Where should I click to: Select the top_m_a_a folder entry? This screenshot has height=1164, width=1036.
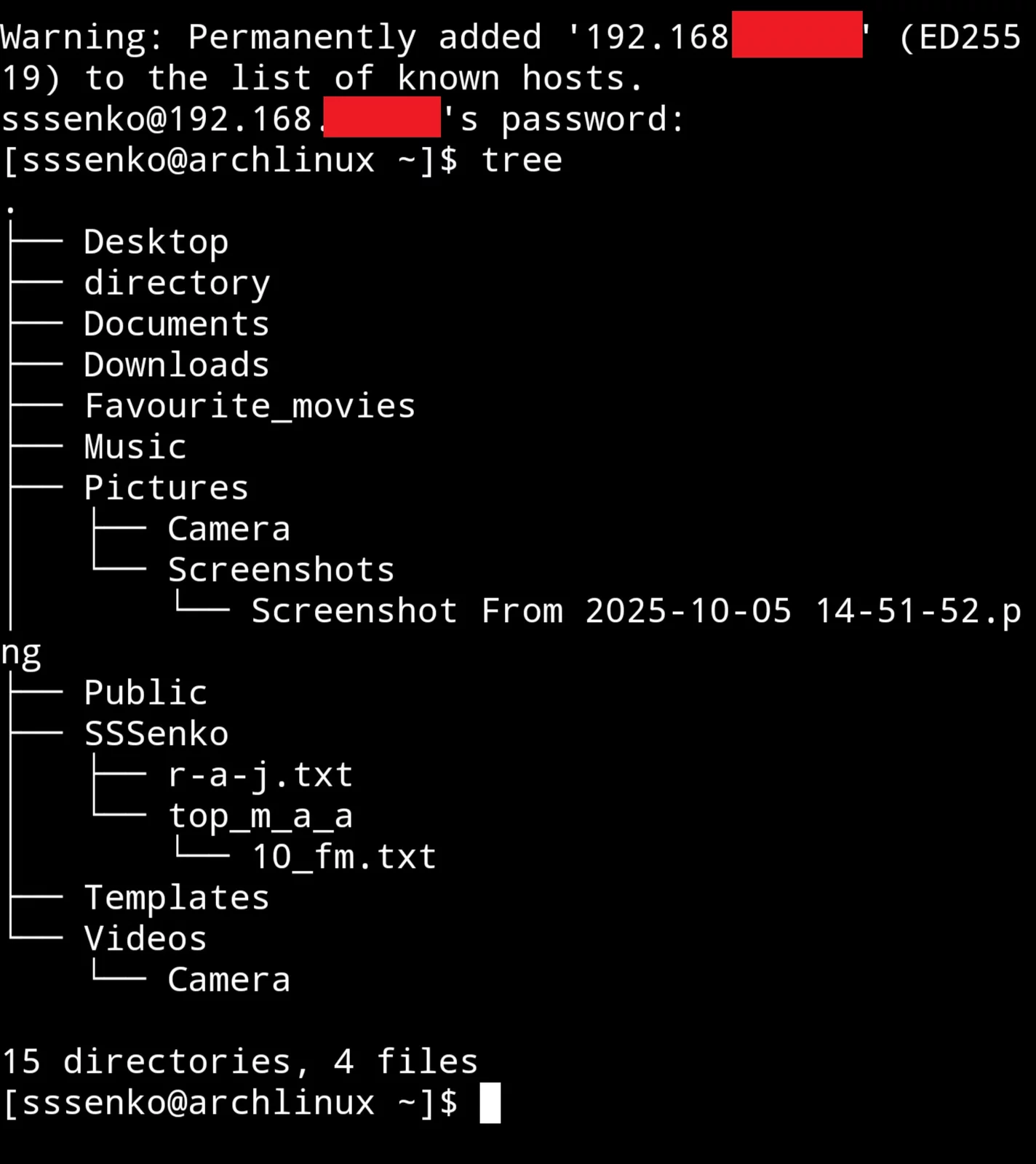260,816
